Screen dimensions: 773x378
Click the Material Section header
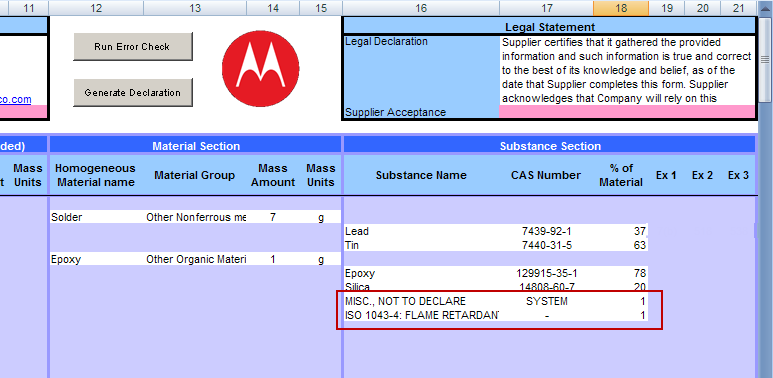click(x=196, y=146)
